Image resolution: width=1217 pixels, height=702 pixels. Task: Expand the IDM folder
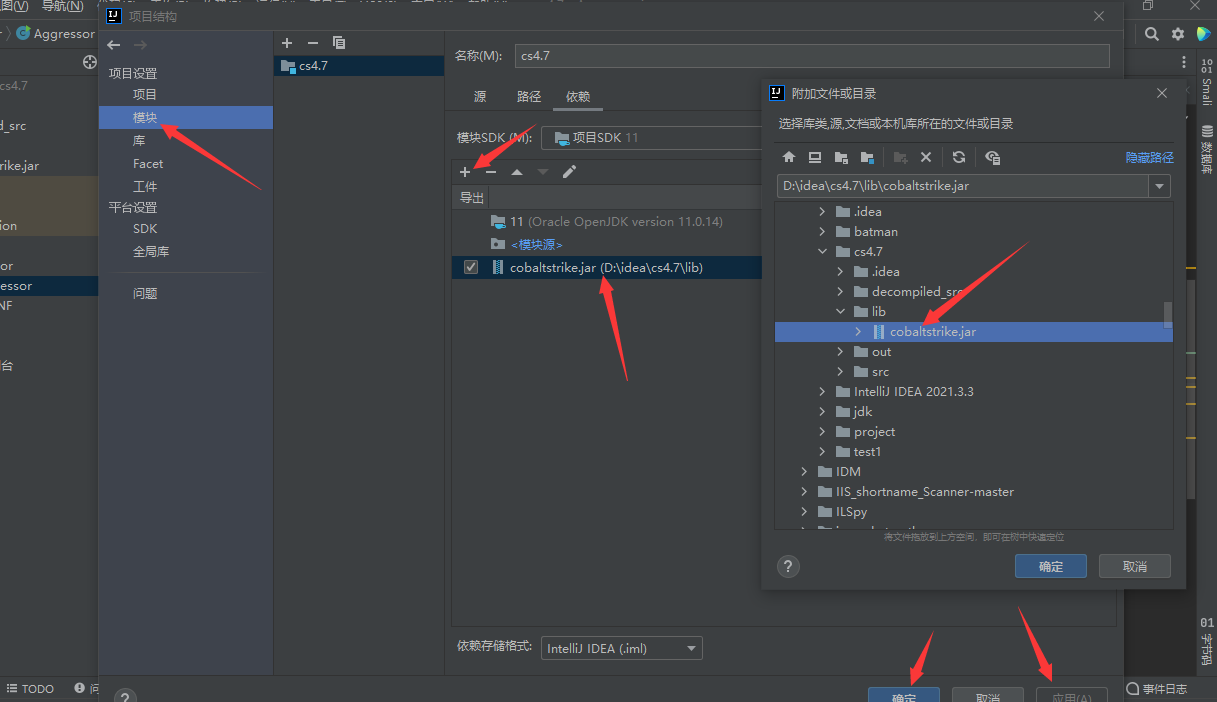pyautogui.click(x=805, y=471)
